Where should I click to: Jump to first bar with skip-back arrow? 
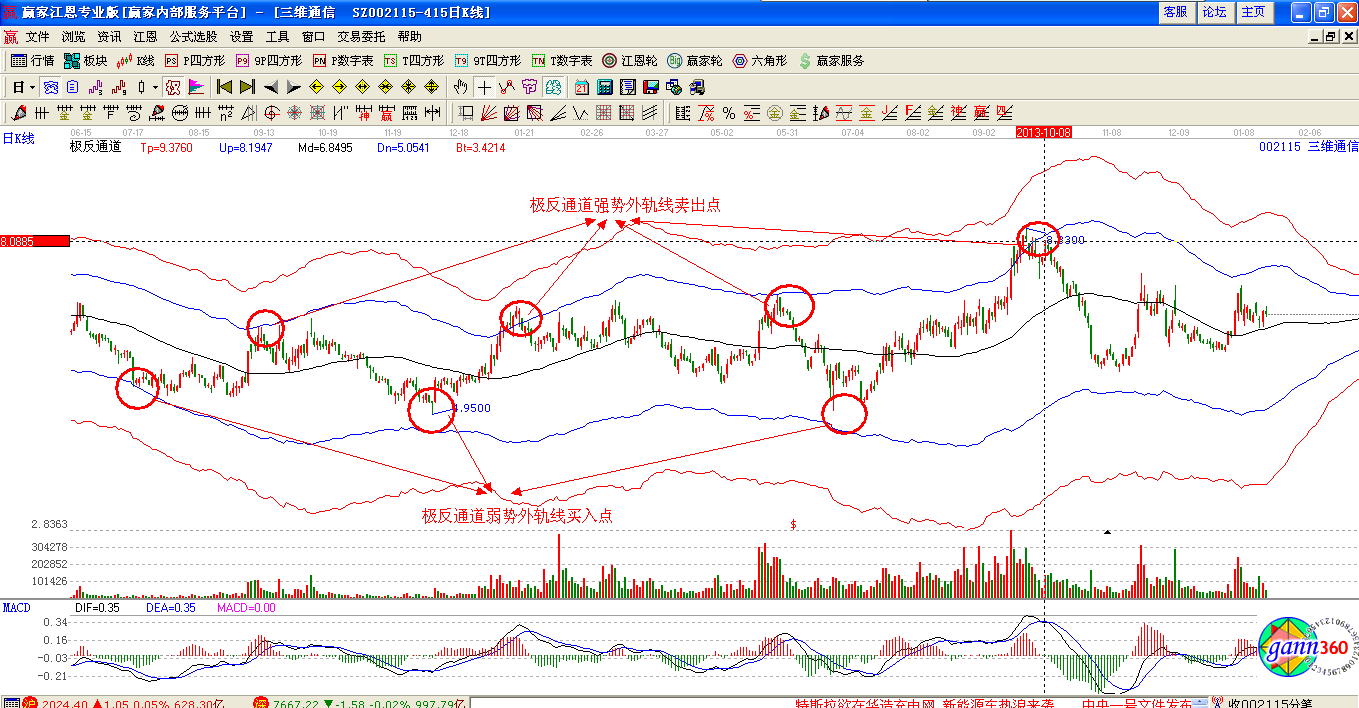click(x=224, y=87)
